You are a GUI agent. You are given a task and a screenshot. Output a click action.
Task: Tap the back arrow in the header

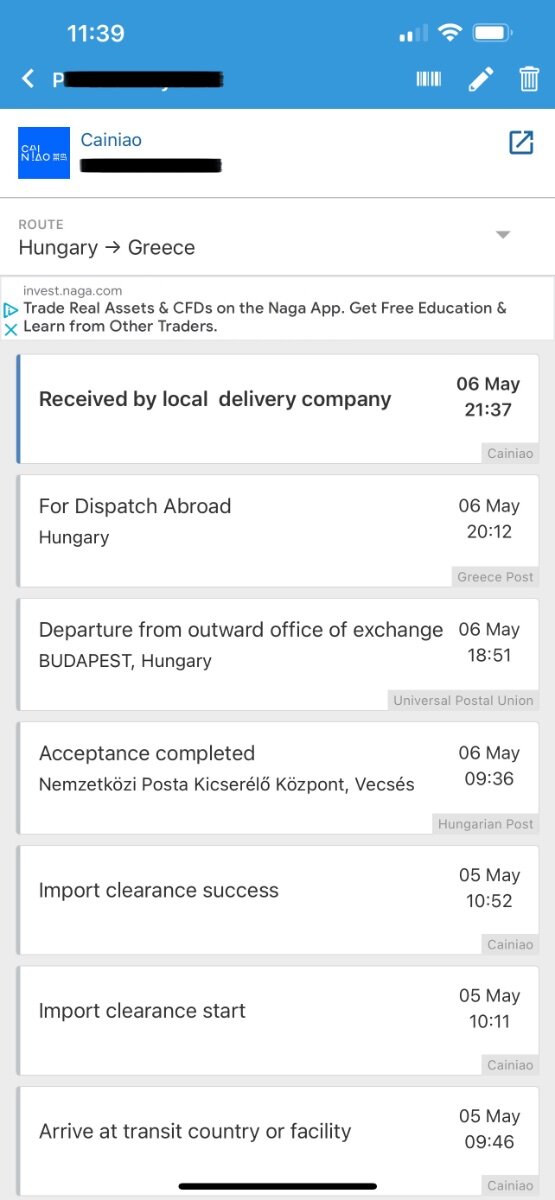coord(28,79)
